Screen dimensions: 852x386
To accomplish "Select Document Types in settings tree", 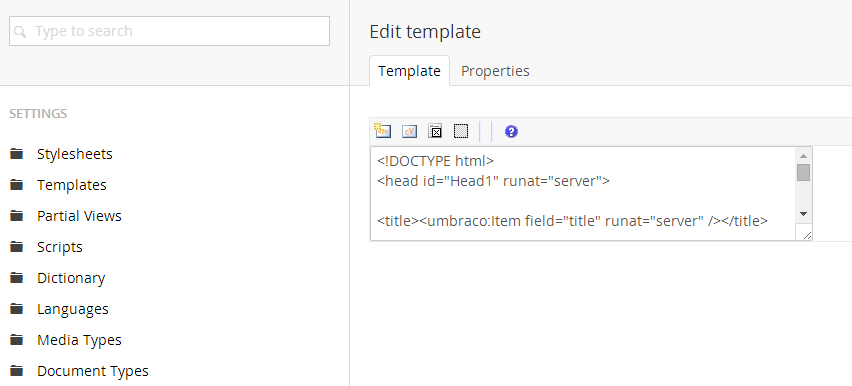I will pyautogui.click(x=93, y=371).
